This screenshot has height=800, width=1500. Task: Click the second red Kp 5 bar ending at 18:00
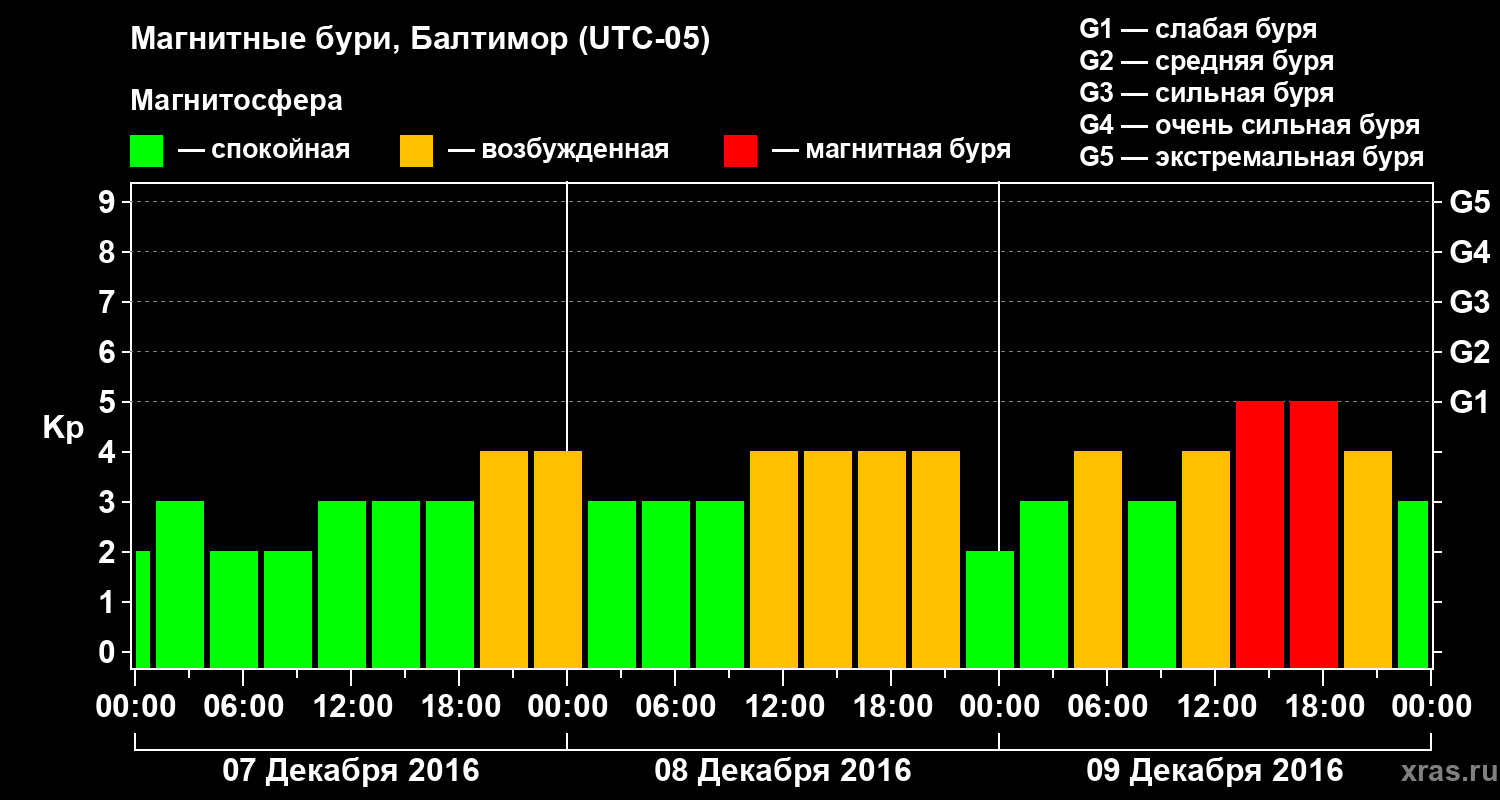click(1314, 534)
